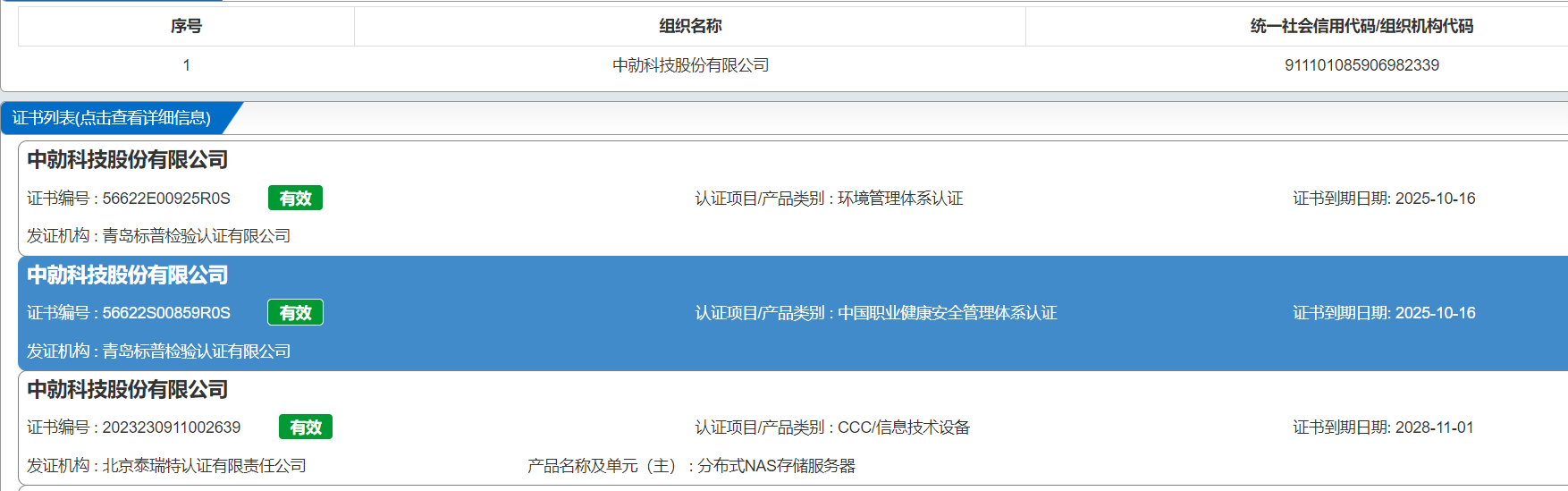This screenshot has height=491, width=1568.
Task: Open highlighted card title for 职业健康安全 certificate
Action: click(128, 275)
